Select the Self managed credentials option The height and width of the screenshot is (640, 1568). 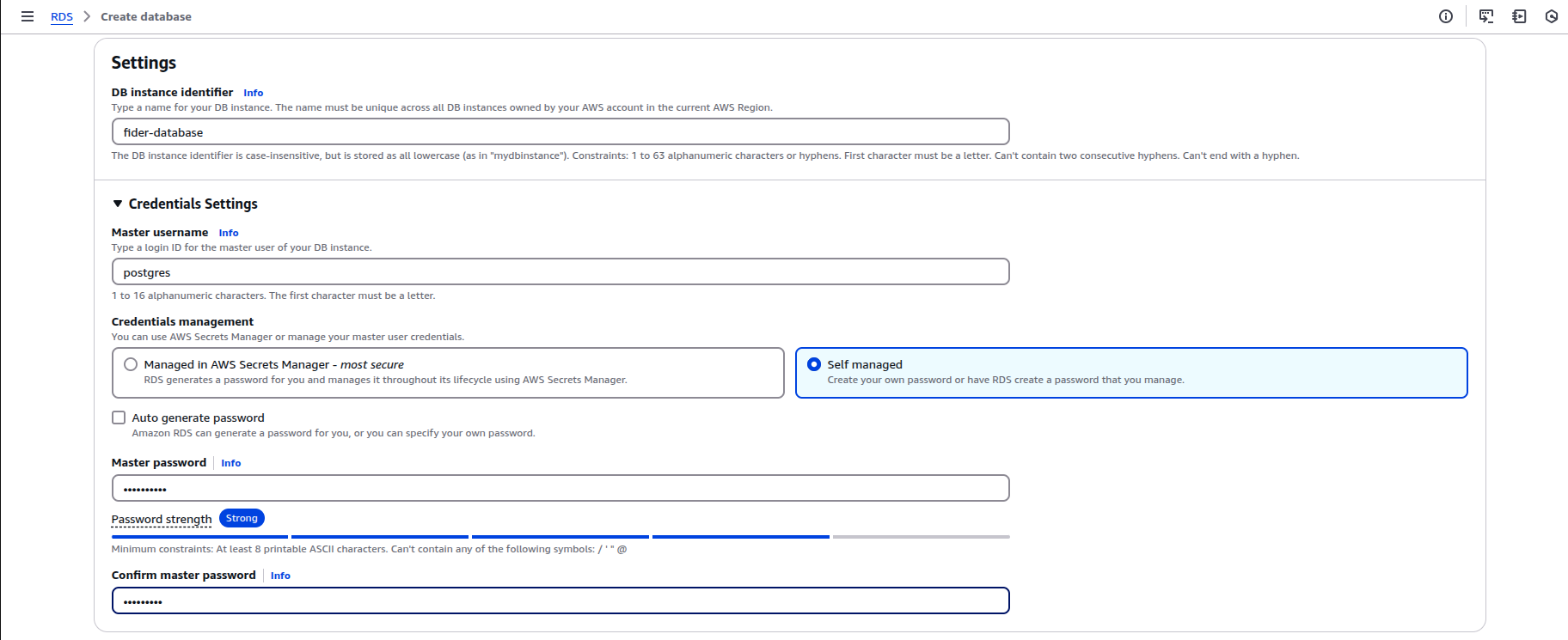click(x=814, y=364)
